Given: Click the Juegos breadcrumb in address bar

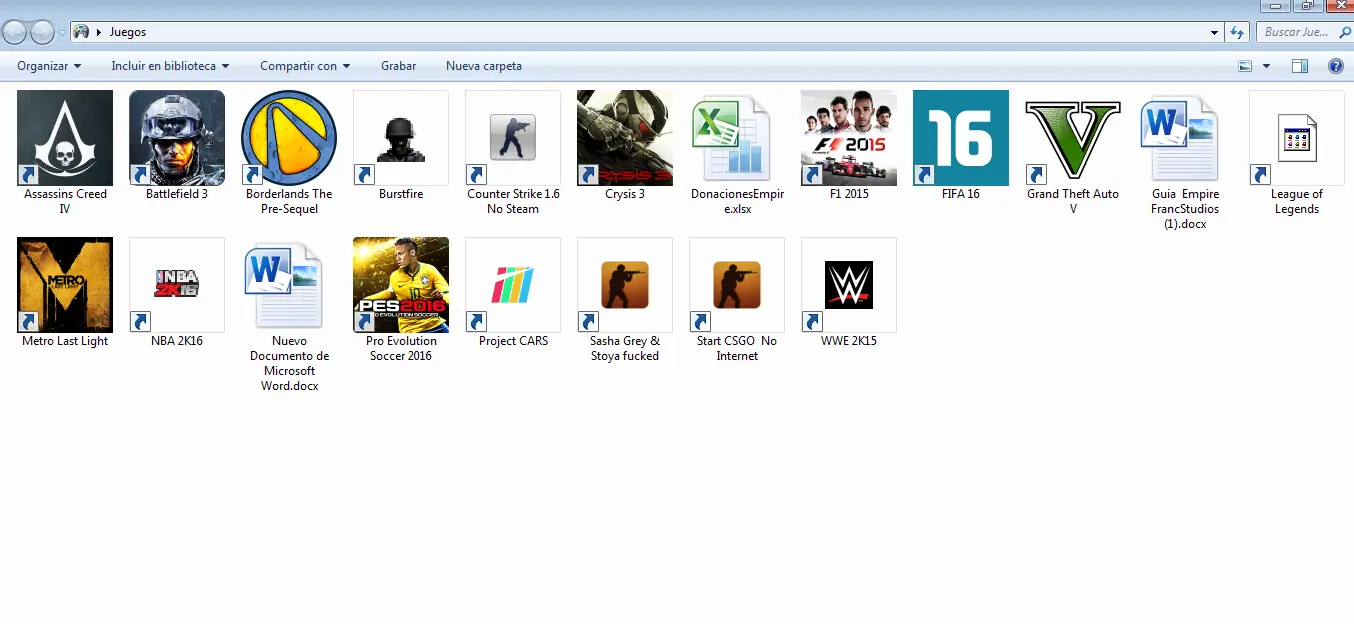Looking at the screenshot, I should tap(128, 32).
